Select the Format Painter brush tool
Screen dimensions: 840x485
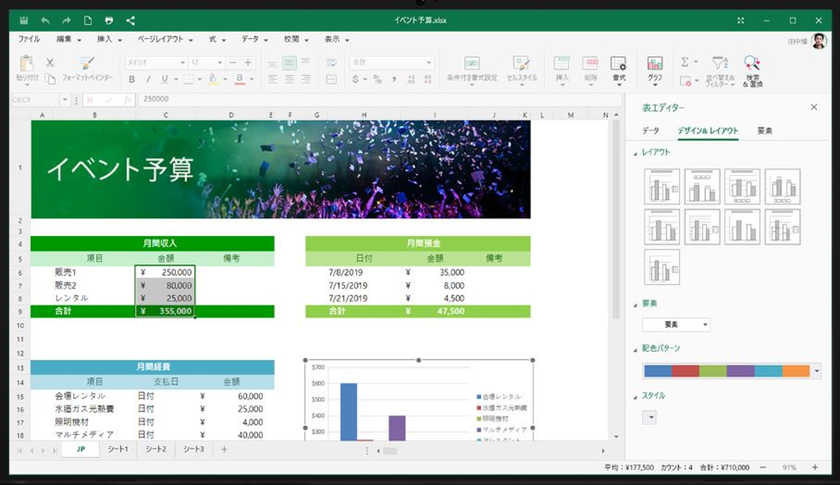point(86,68)
